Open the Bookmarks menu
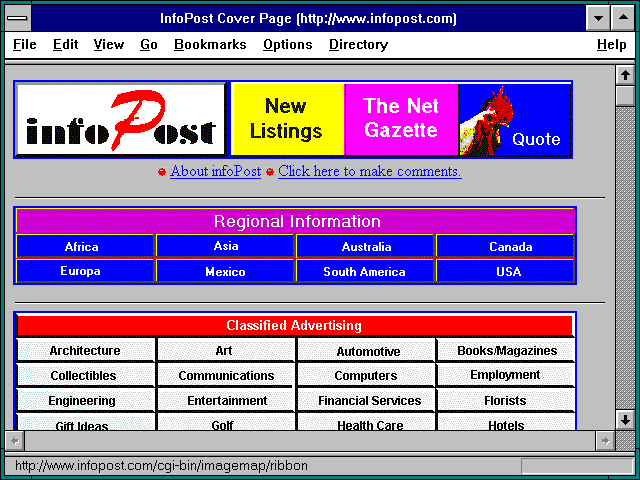The width and height of the screenshot is (640, 480). point(210,44)
